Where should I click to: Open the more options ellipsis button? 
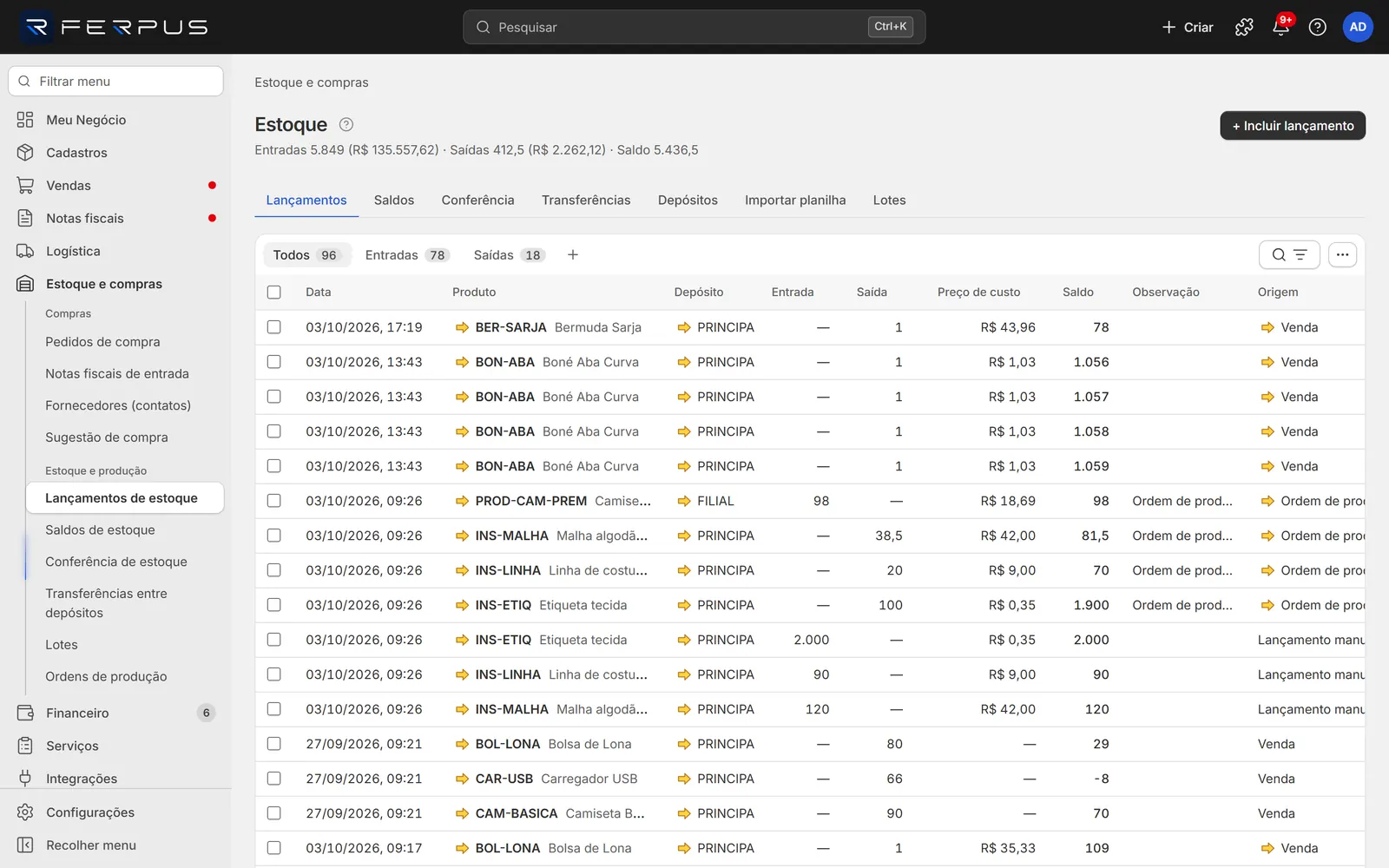tap(1342, 254)
